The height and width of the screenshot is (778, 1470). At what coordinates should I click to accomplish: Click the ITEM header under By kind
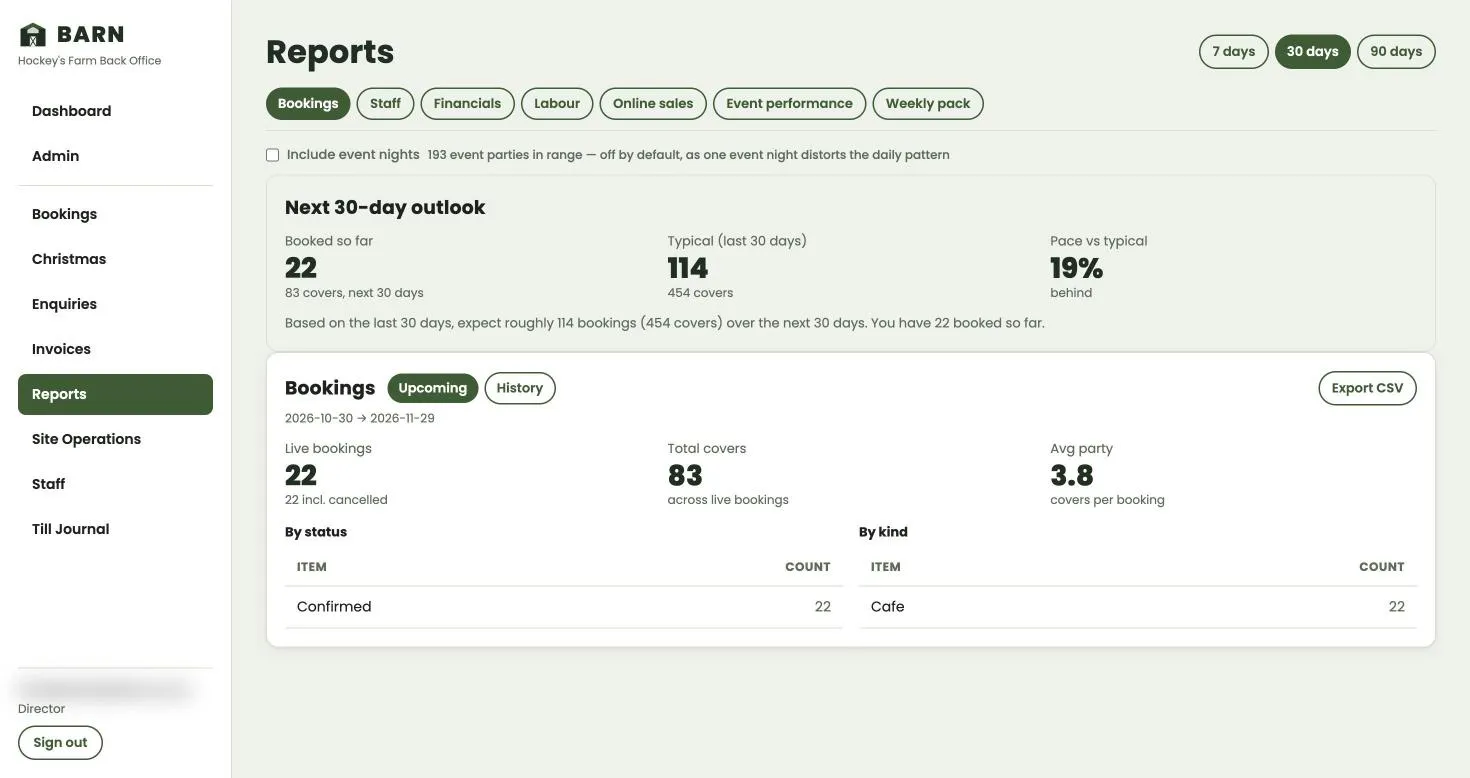click(x=886, y=567)
